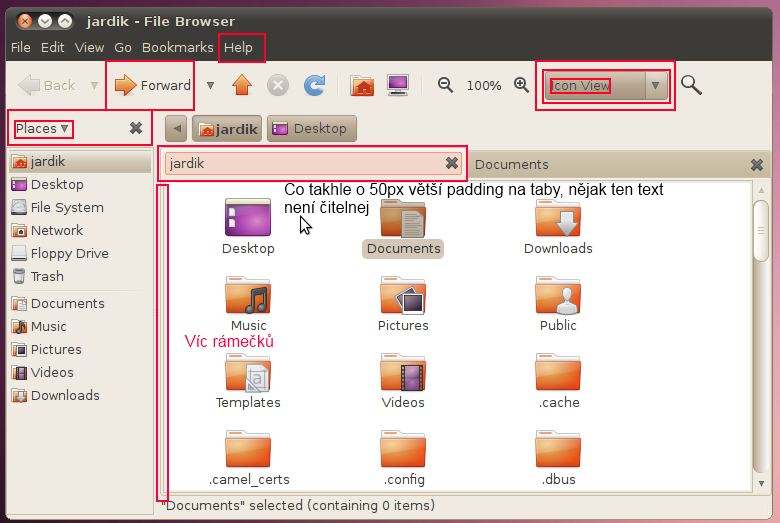Click the vertical scrollbar handle
This screenshot has width=780, height=523.
[x=761, y=230]
